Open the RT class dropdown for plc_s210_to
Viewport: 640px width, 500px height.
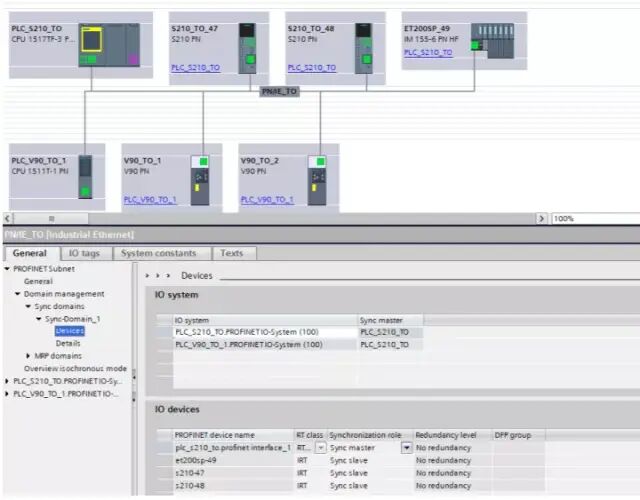321,448
